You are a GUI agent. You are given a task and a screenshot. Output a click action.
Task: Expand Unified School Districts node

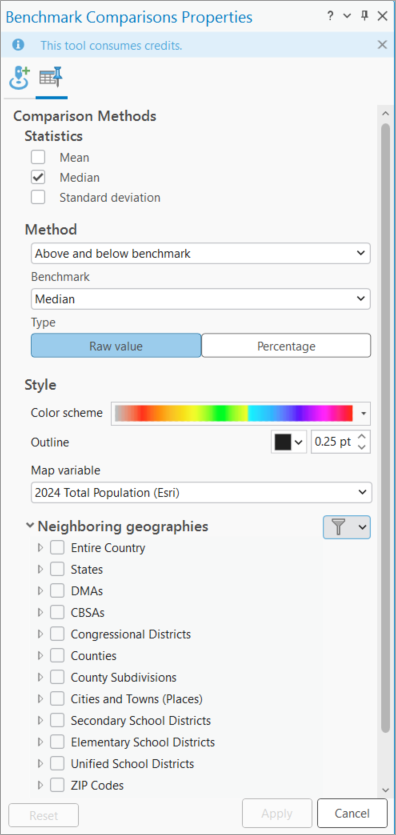click(40, 764)
